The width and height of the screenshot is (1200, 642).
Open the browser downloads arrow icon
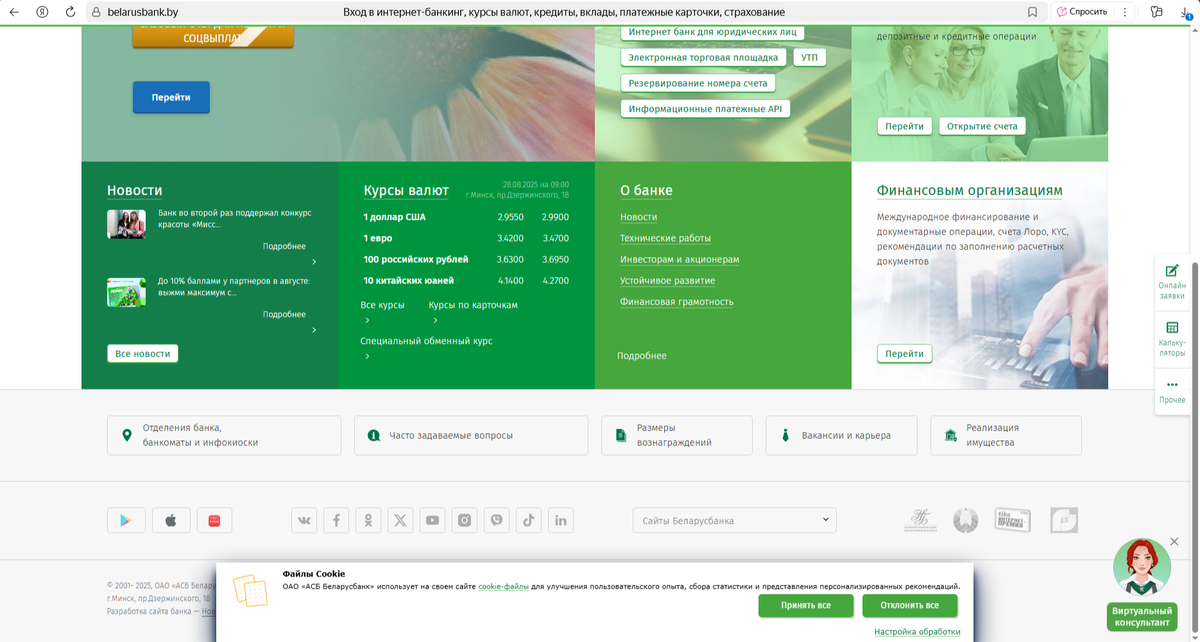point(1184,12)
